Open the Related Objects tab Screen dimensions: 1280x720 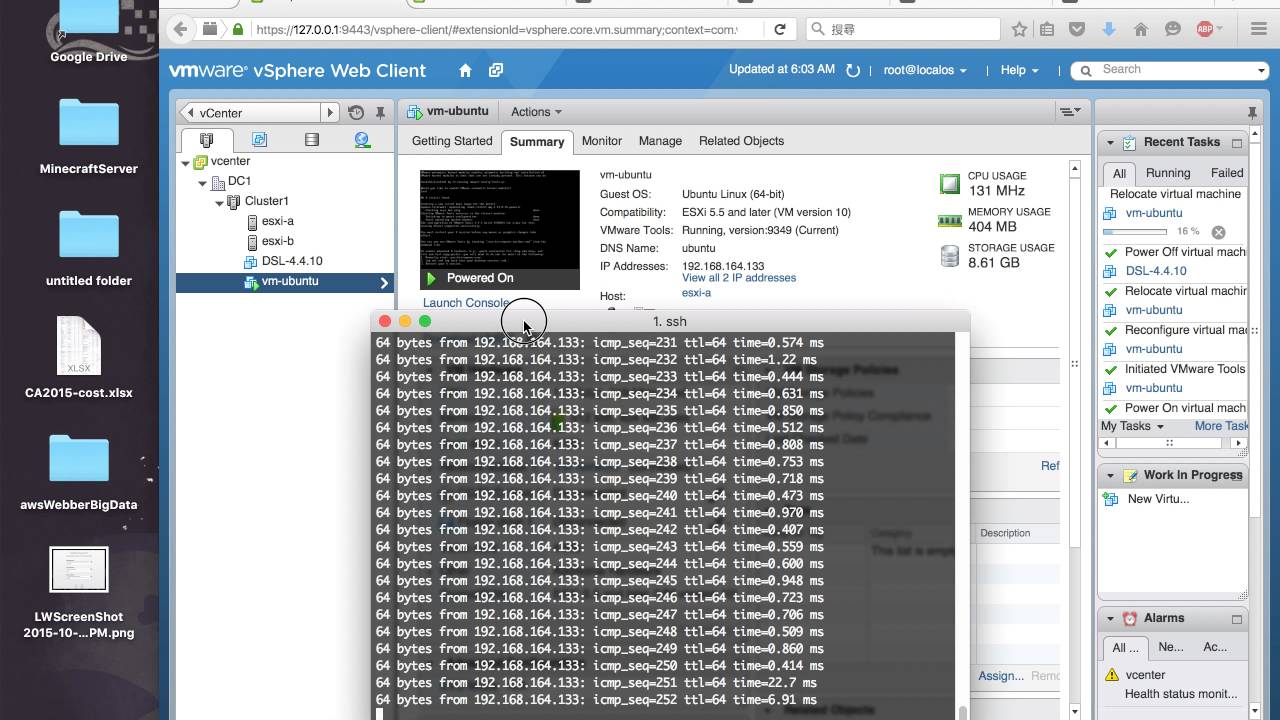pyautogui.click(x=741, y=141)
